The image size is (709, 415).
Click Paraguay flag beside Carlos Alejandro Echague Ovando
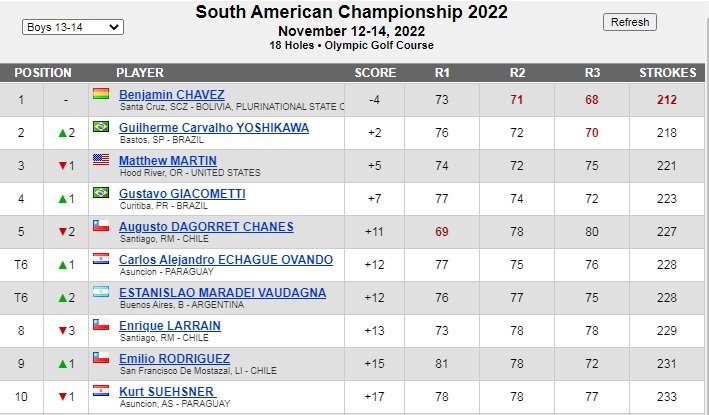[101, 259]
